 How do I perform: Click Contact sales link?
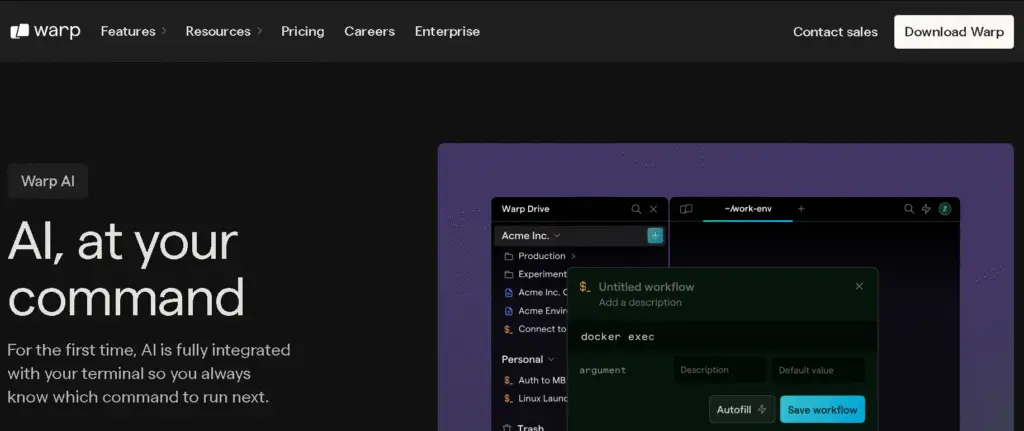(x=835, y=32)
